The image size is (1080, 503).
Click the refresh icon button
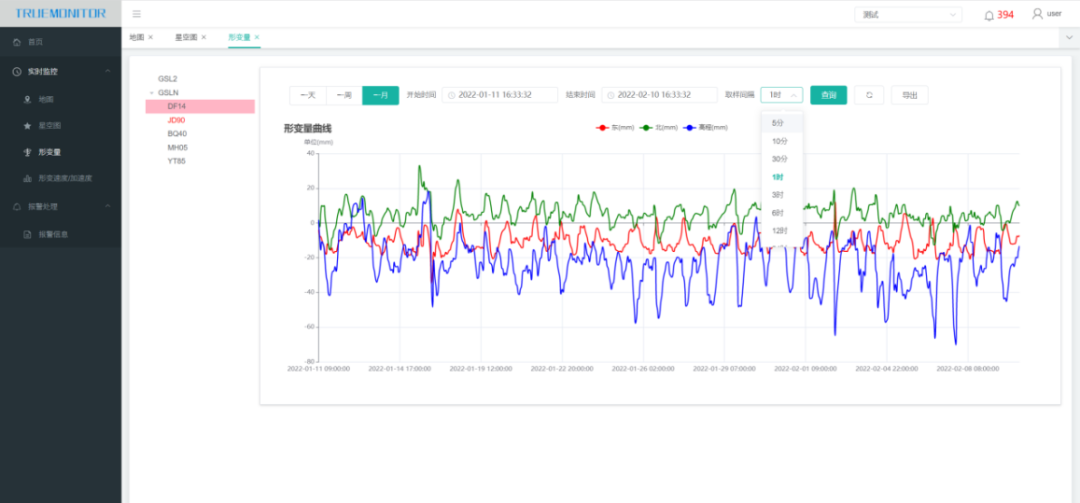pyautogui.click(x=869, y=95)
